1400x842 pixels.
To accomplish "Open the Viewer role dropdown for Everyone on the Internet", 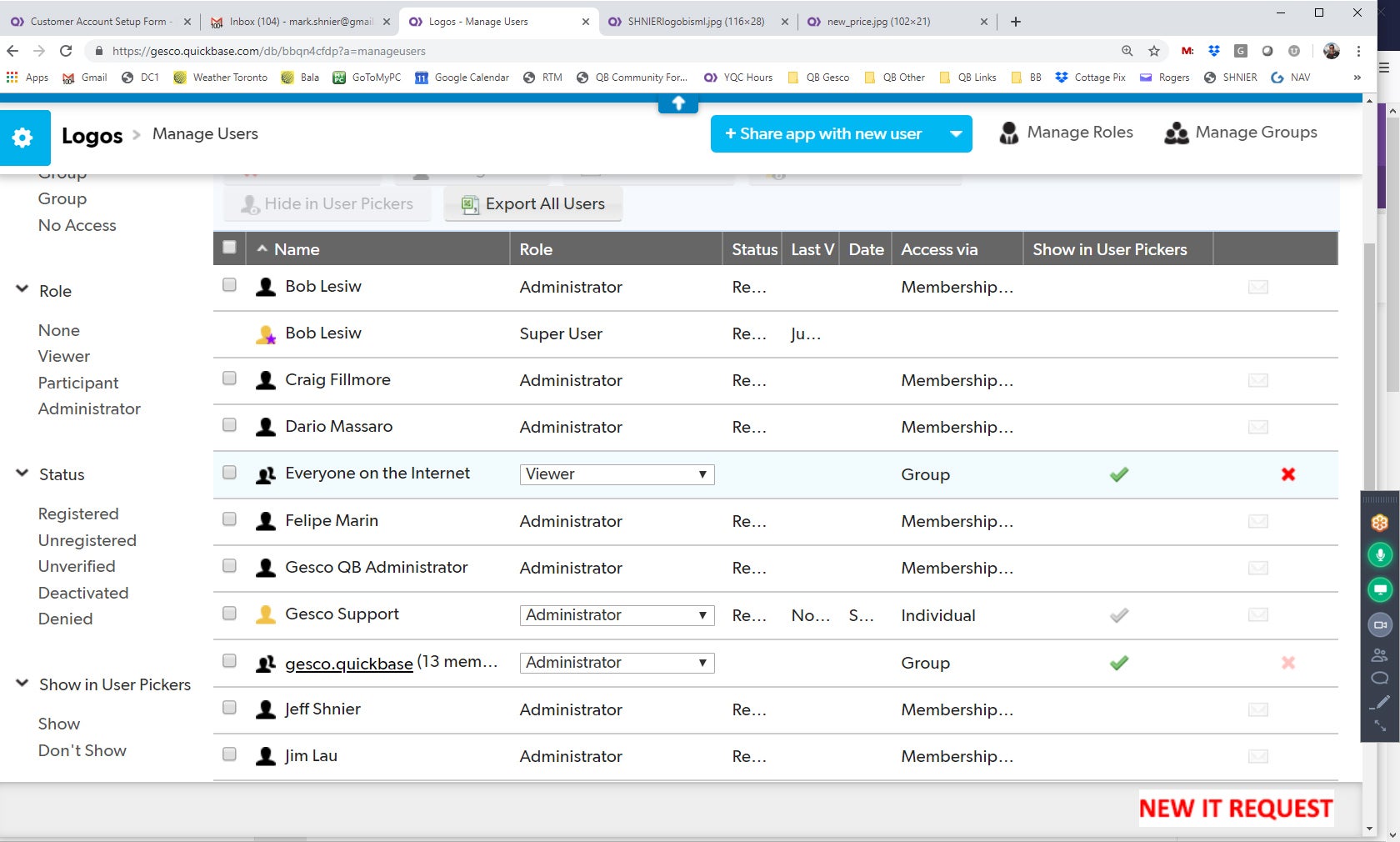I will coord(617,474).
